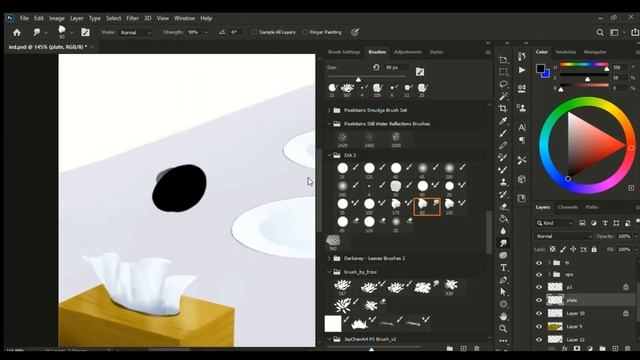Viewport: 640px width, 360px height.
Task: Switch to the Swatches tab
Action: pyautogui.click(x=566, y=52)
